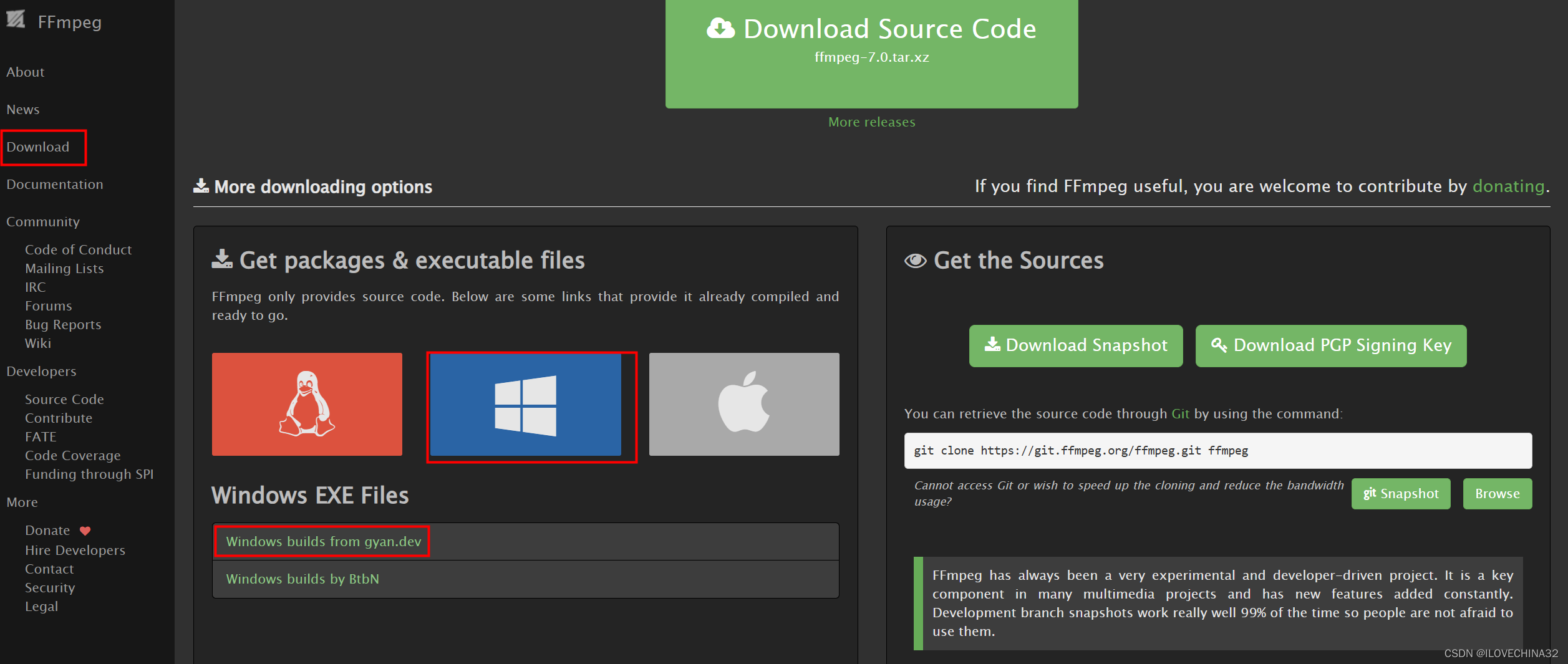Open the About page
Screen dimensions: 1568x664
click(26, 72)
